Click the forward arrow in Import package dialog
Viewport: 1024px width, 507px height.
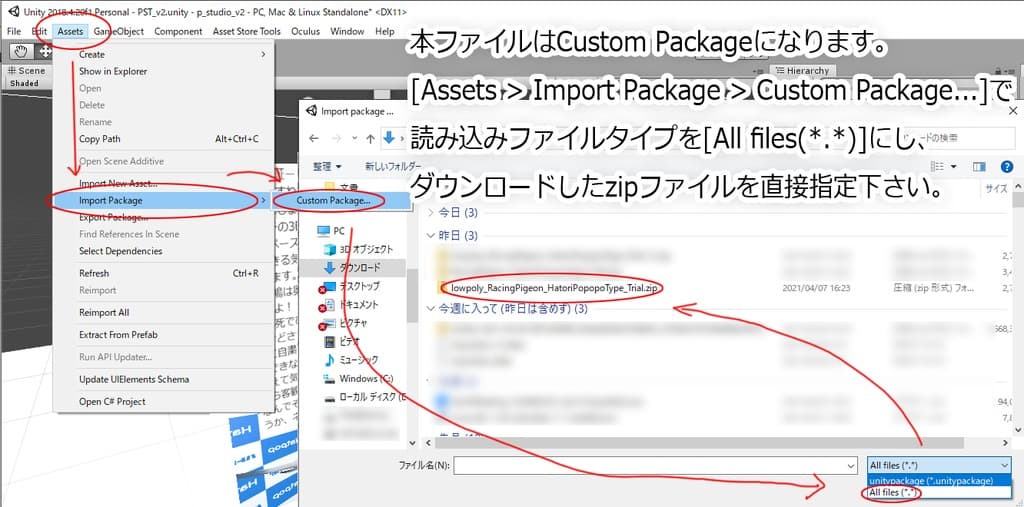pyautogui.click(x=336, y=138)
